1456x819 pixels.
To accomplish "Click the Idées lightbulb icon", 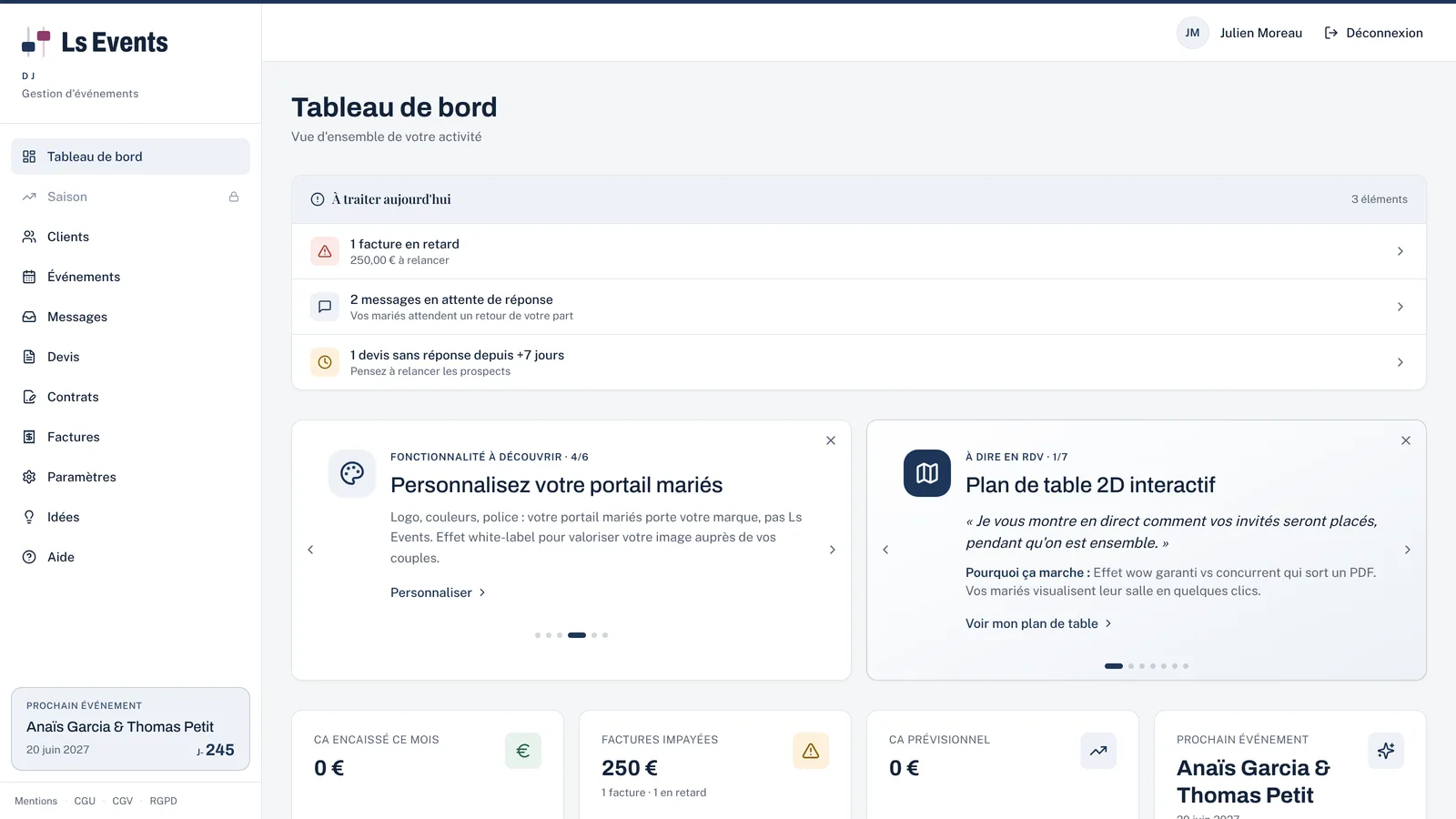I will tap(29, 517).
